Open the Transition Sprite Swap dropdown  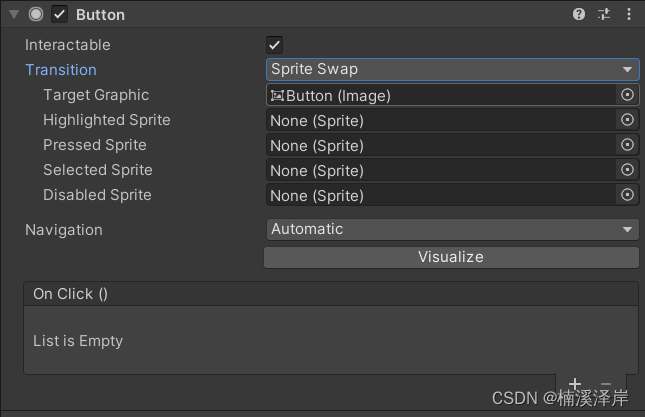point(452,70)
